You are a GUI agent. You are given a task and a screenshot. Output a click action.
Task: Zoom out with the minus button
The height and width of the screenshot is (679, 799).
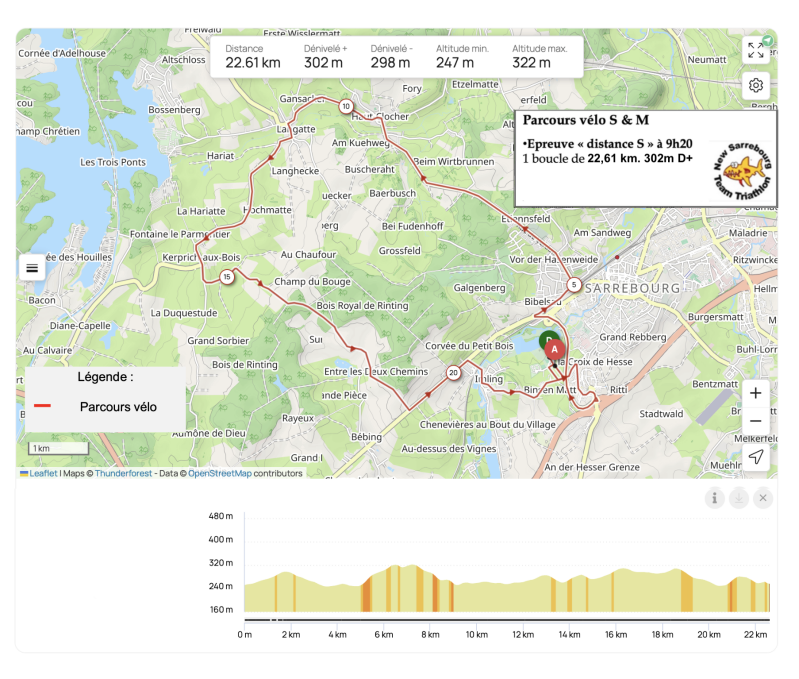pyautogui.click(x=755, y=421)
